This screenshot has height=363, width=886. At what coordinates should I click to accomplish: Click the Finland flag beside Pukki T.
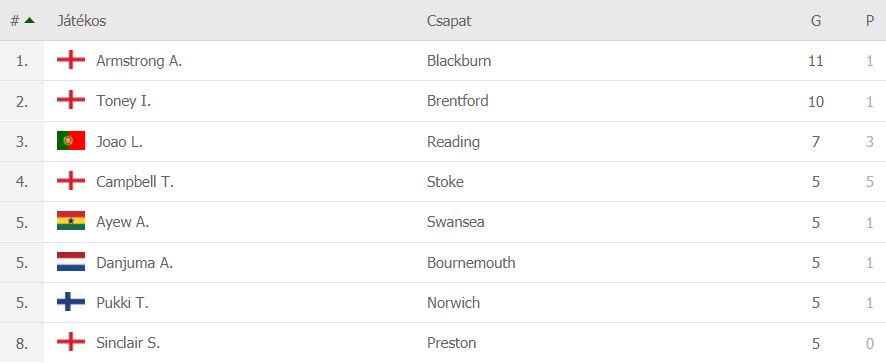click(x=71, y=302)
